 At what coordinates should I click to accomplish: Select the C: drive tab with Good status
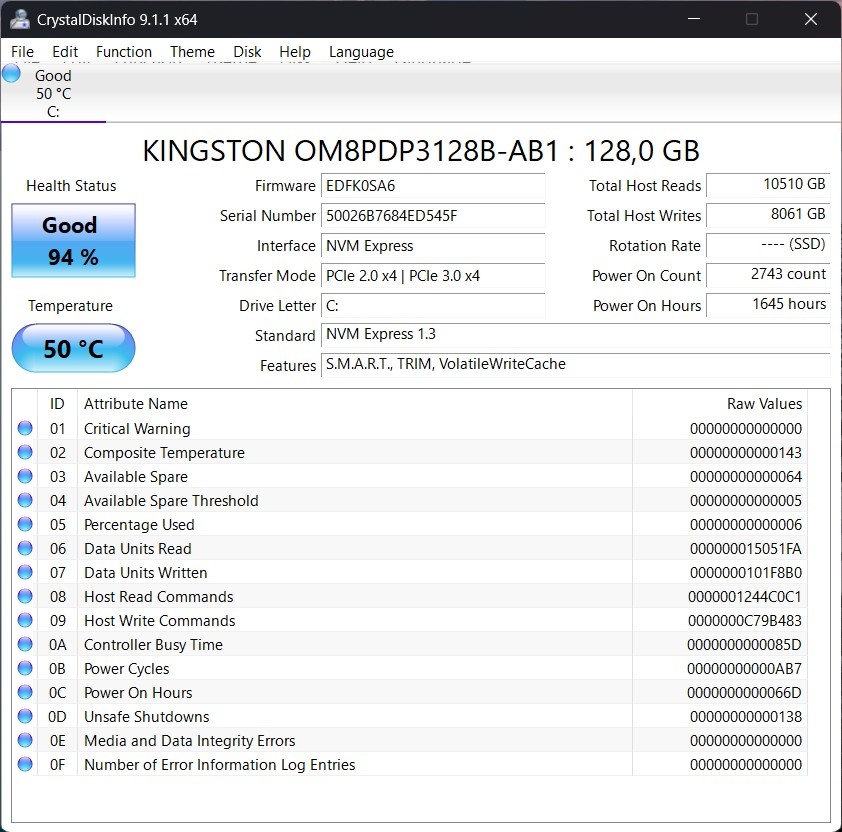[53, 93]
